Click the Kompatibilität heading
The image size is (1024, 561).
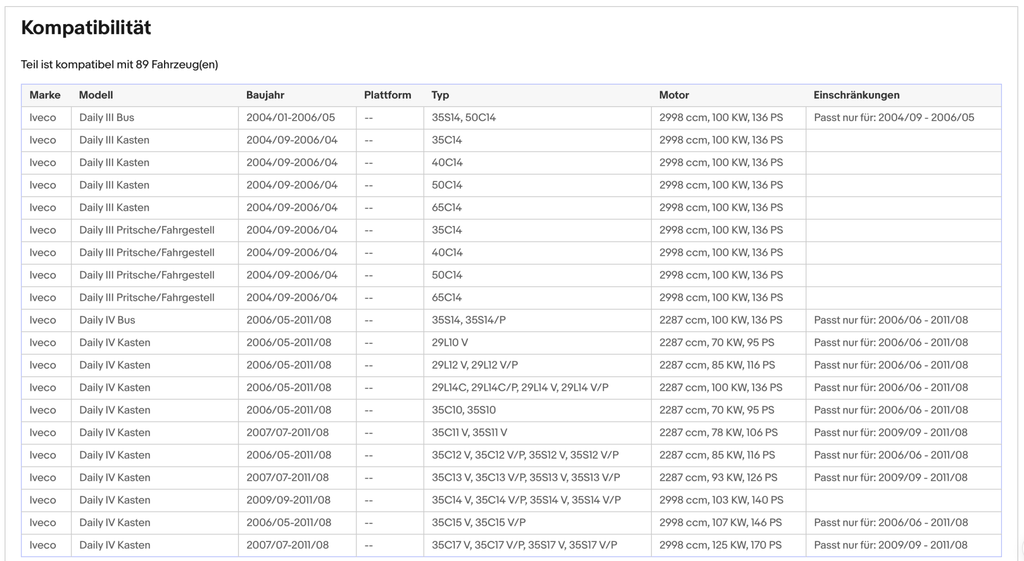click(x=86, y=28)
